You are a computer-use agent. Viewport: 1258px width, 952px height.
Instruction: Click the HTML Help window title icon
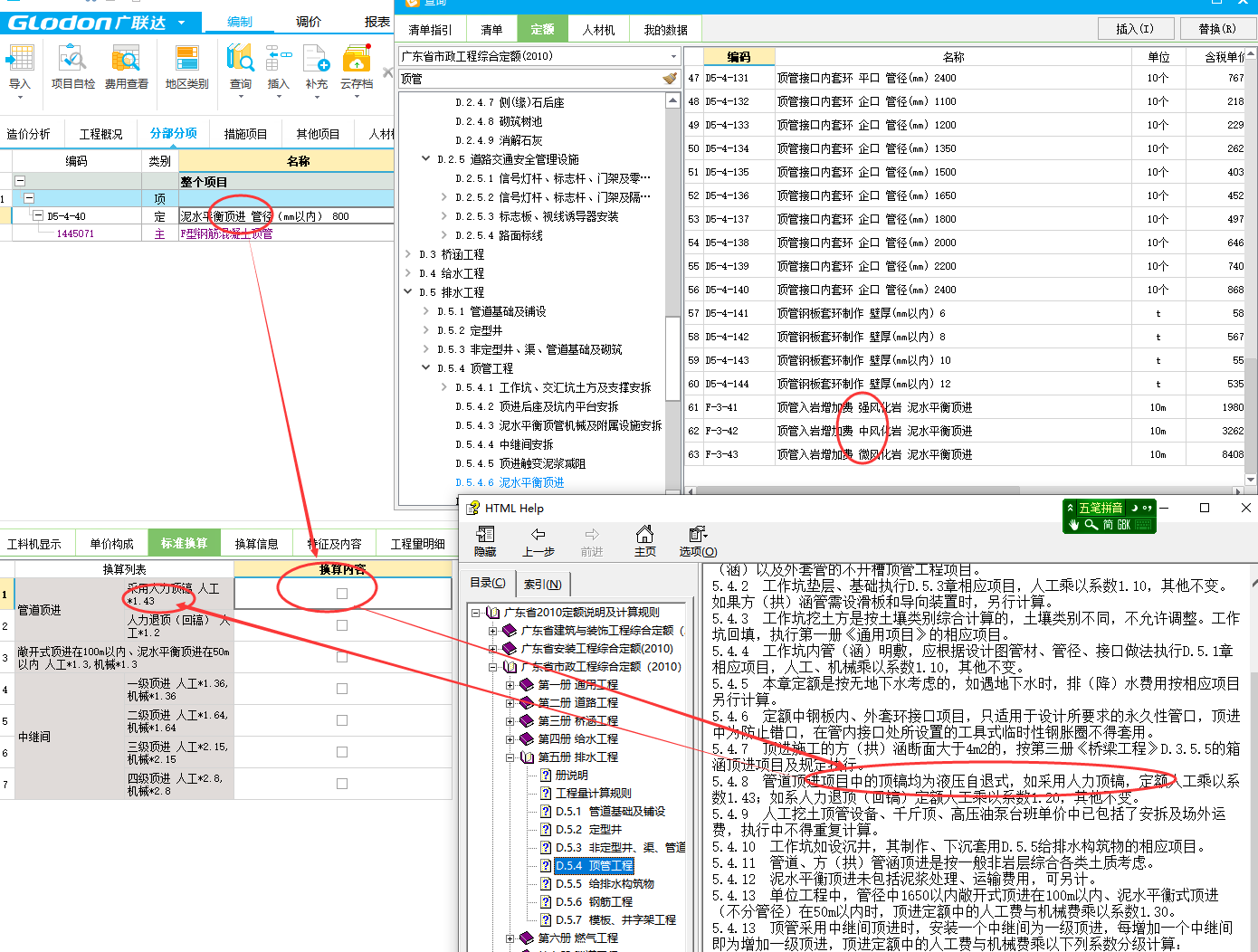coord(472,509)
